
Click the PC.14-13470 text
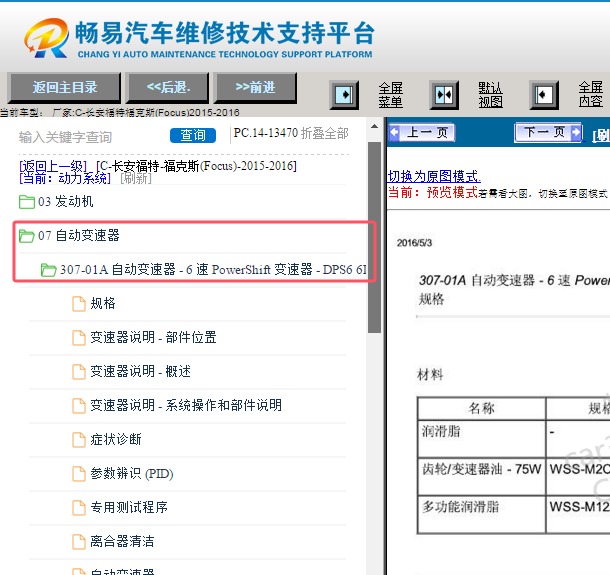coord(266,133)
